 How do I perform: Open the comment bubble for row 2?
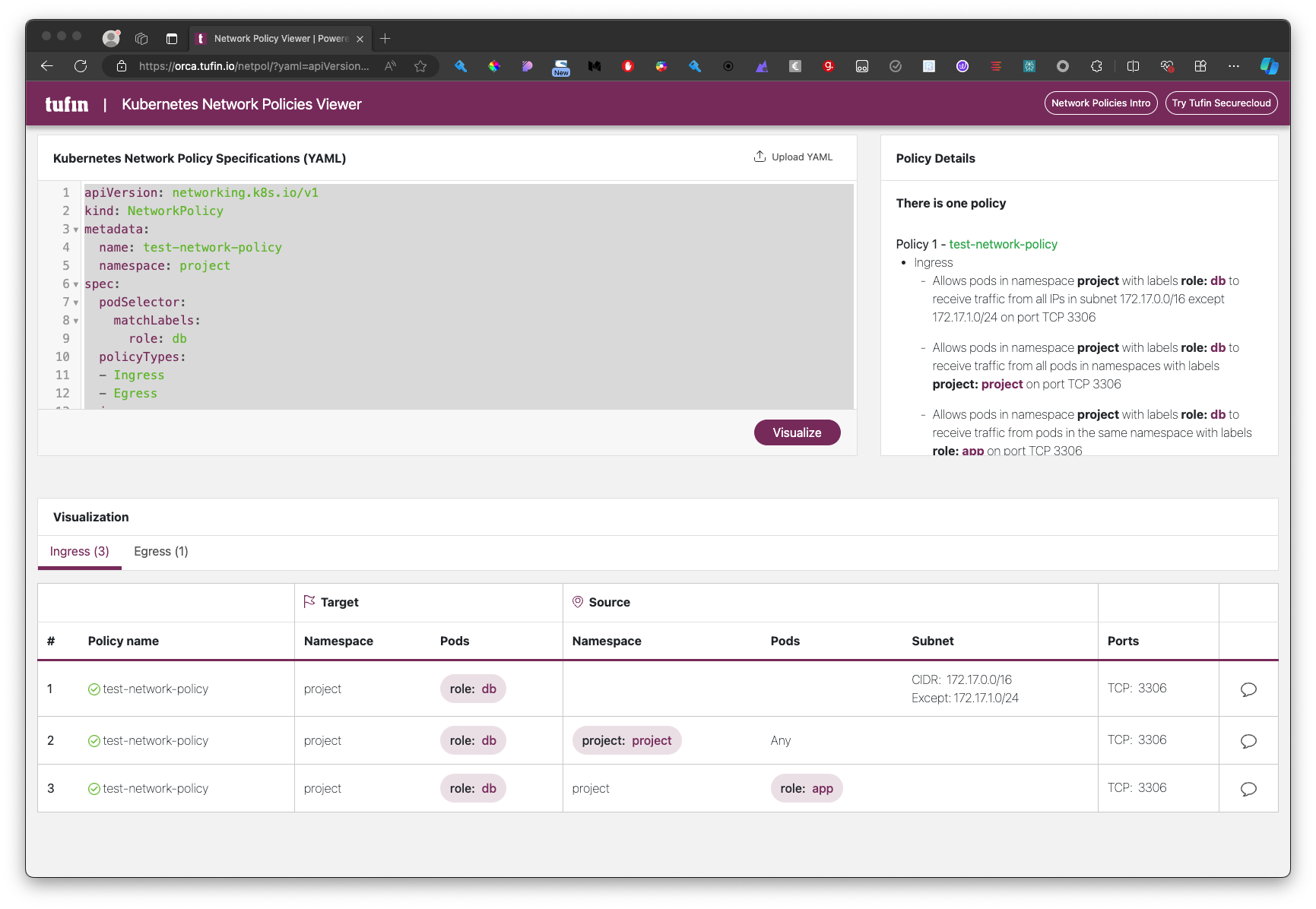1248,741
